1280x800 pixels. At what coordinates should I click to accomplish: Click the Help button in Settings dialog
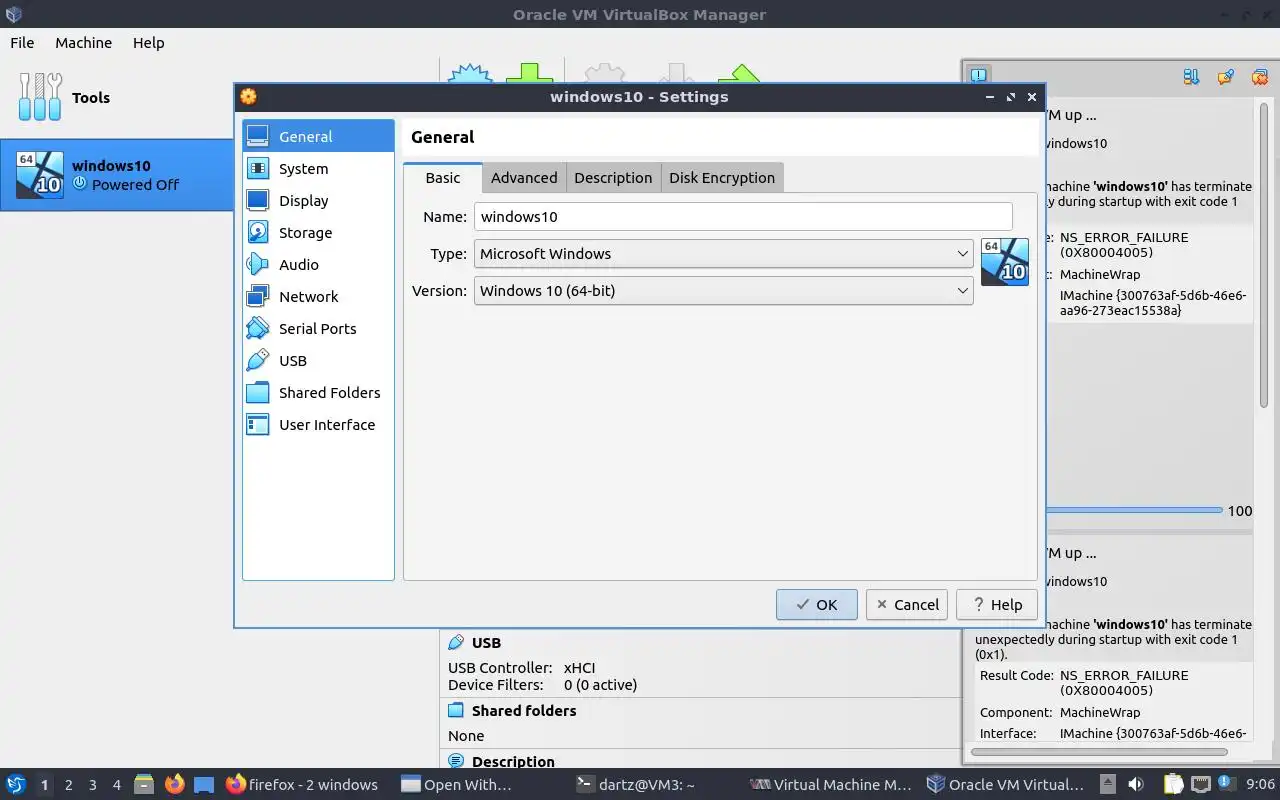[997, 605]
